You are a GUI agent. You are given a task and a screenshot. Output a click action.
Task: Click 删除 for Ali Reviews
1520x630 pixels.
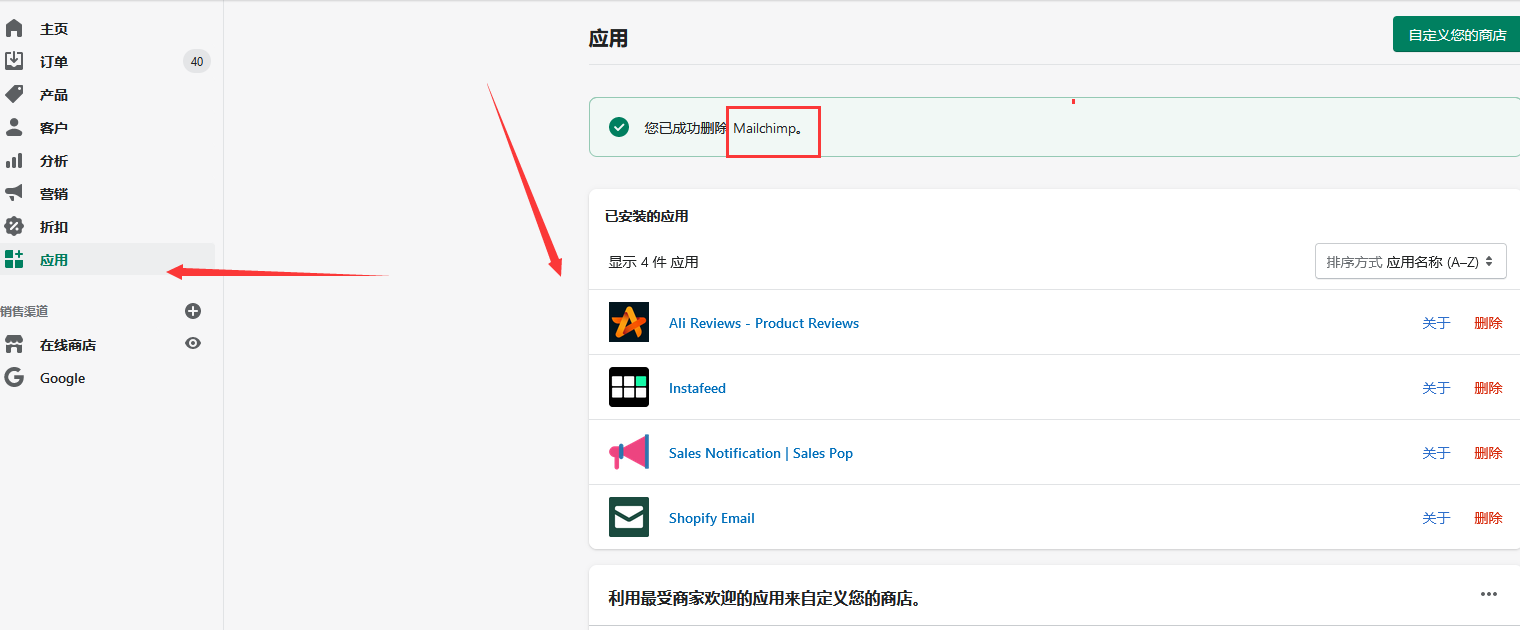click(x=1488, y=323)
